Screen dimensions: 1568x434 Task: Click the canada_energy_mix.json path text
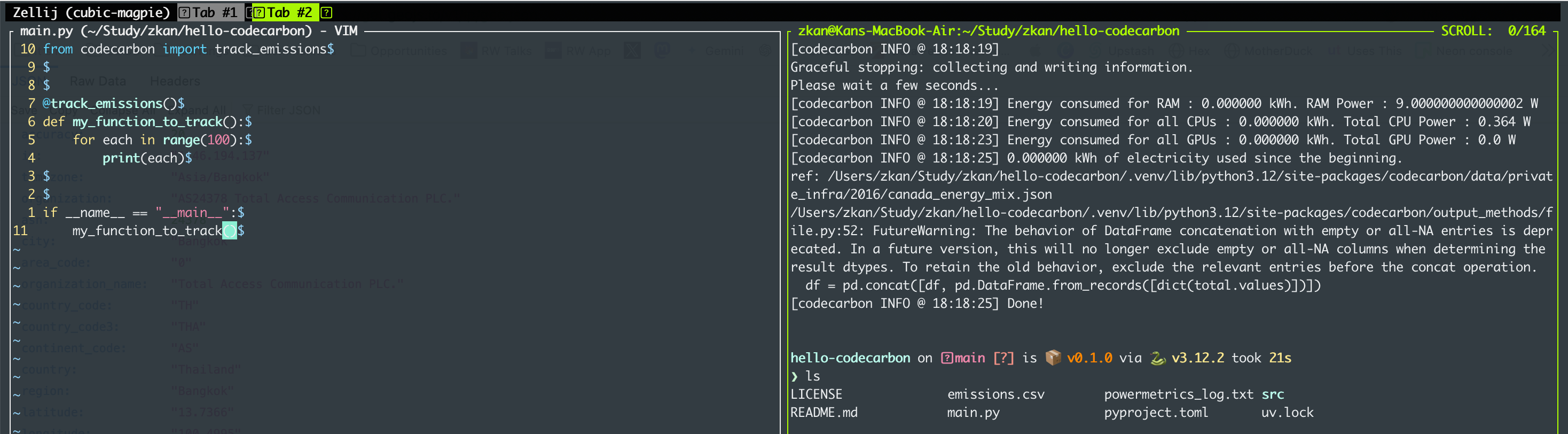1172,185
